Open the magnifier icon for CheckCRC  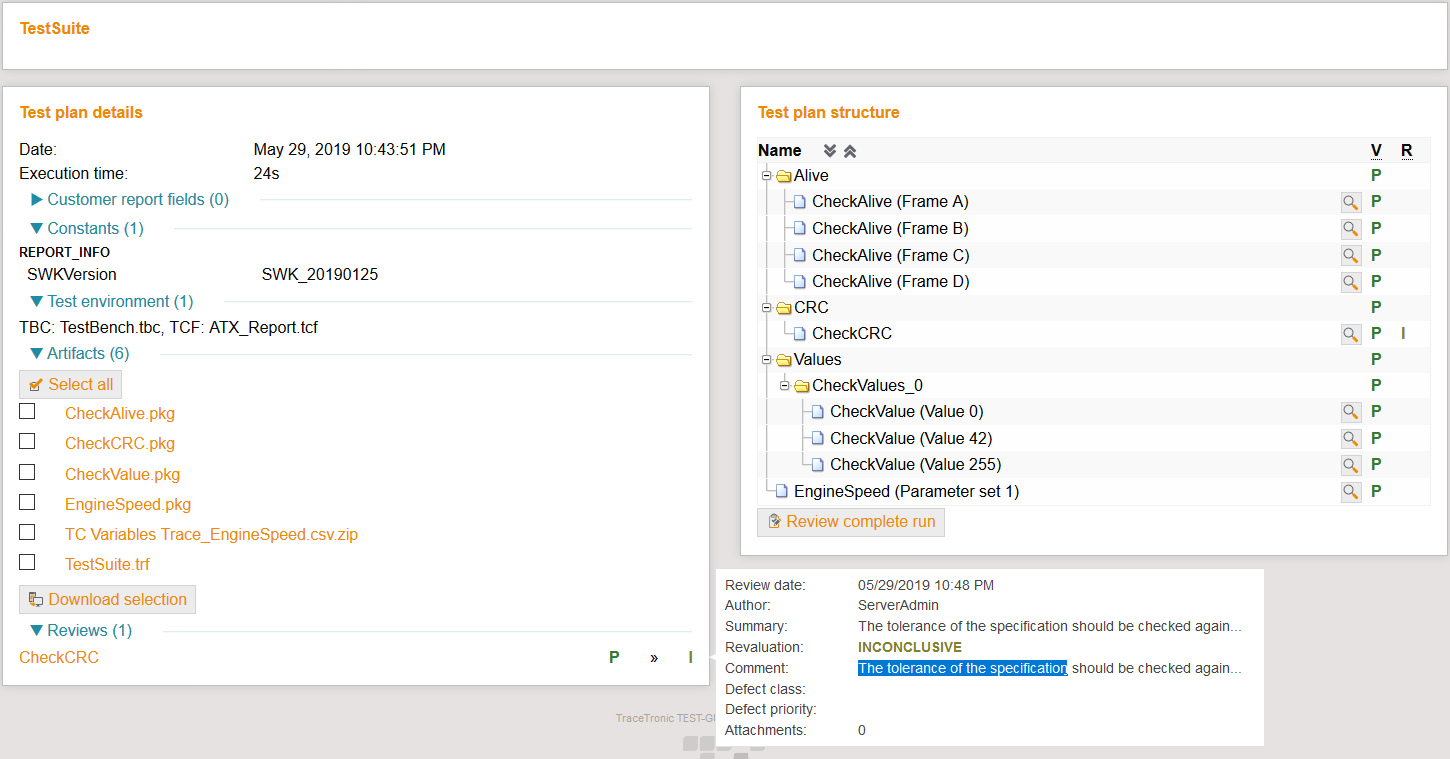tap(1351, 333)
